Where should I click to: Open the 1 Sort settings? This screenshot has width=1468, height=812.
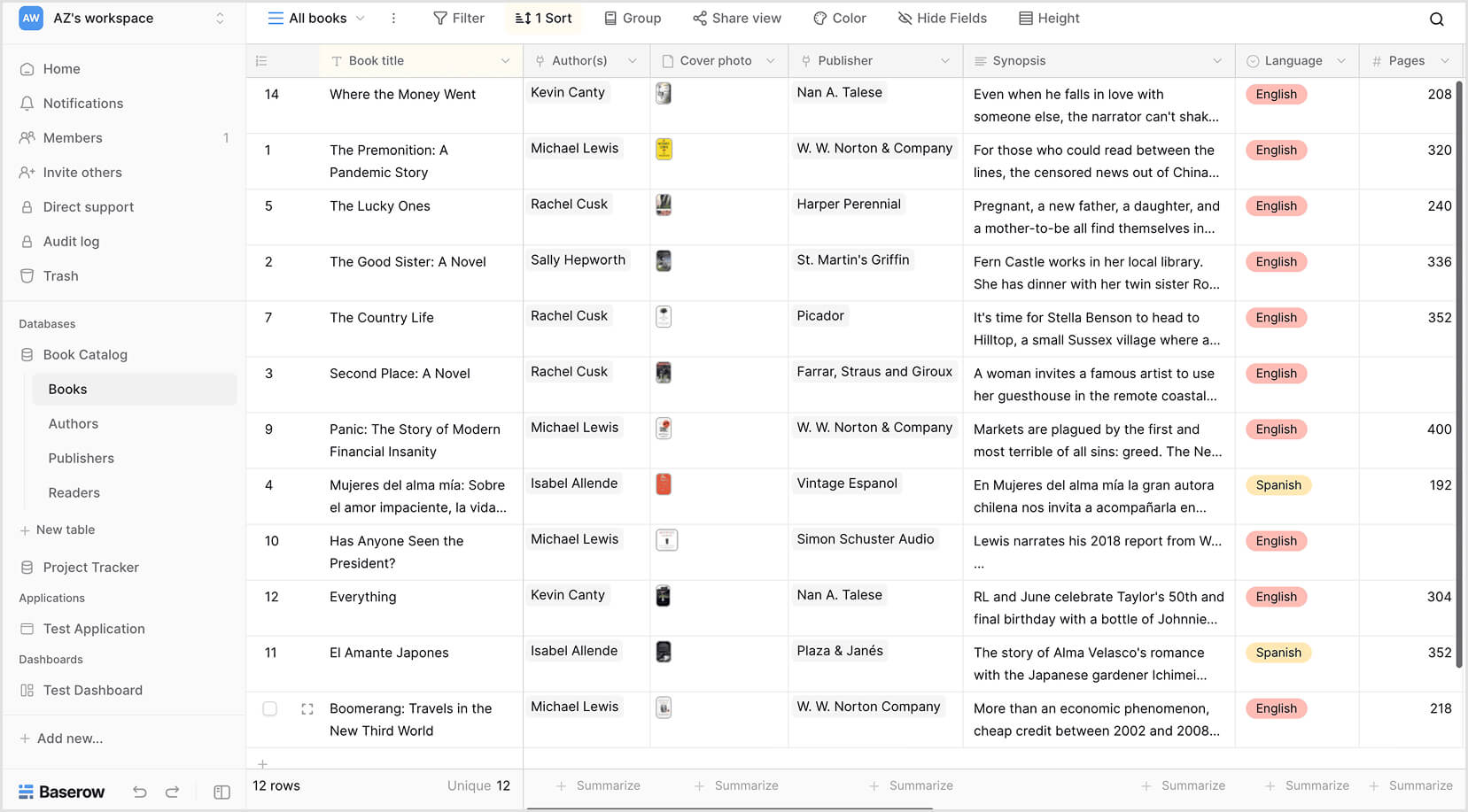click(544, 19)
